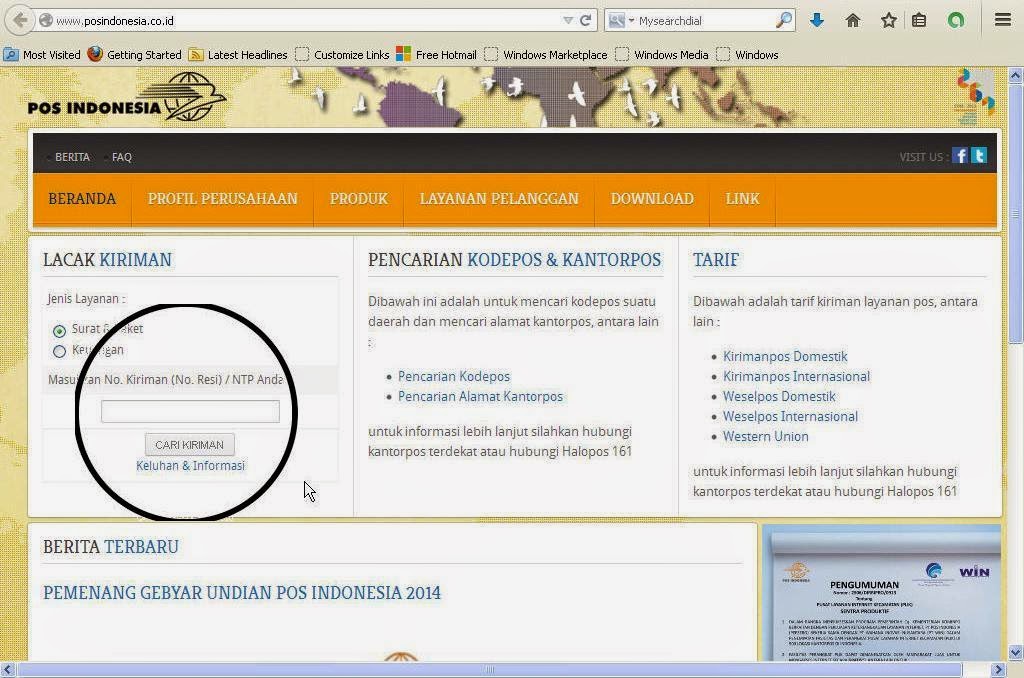Open the PRODUK menu
1024x678 pixels.
tap(359, 199)
